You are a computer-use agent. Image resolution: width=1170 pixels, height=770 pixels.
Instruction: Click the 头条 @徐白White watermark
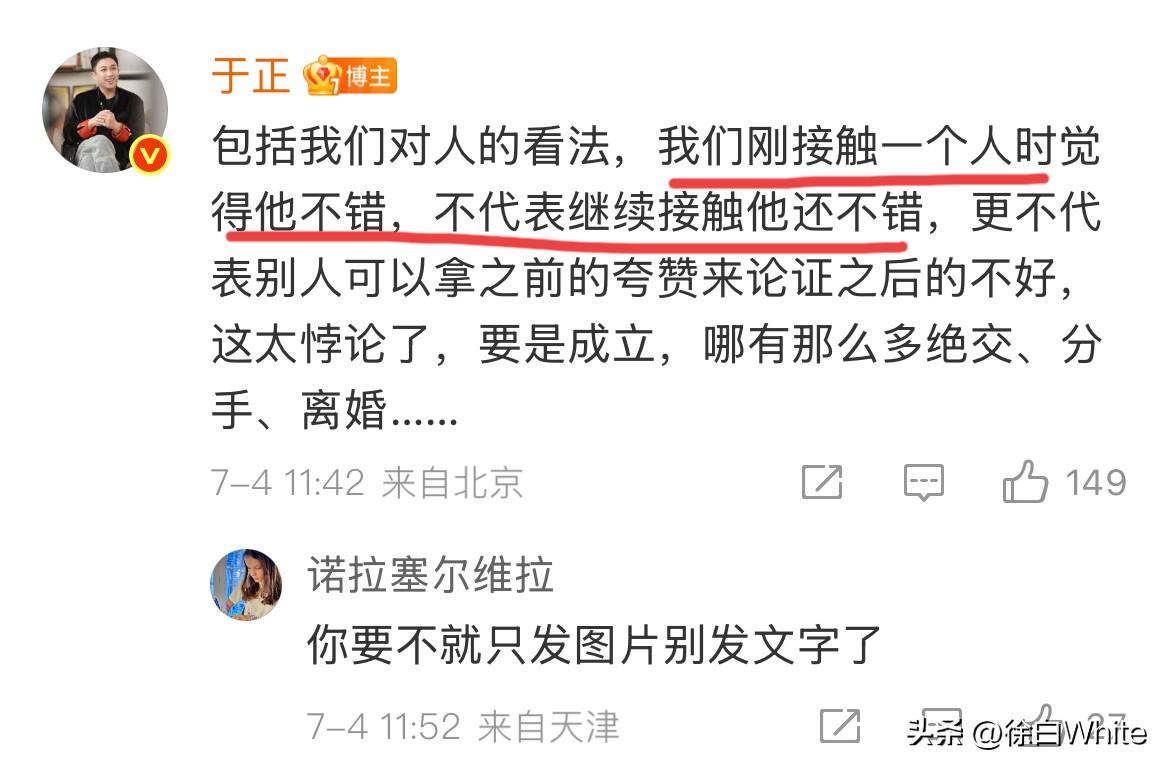tap(1027, 733)
